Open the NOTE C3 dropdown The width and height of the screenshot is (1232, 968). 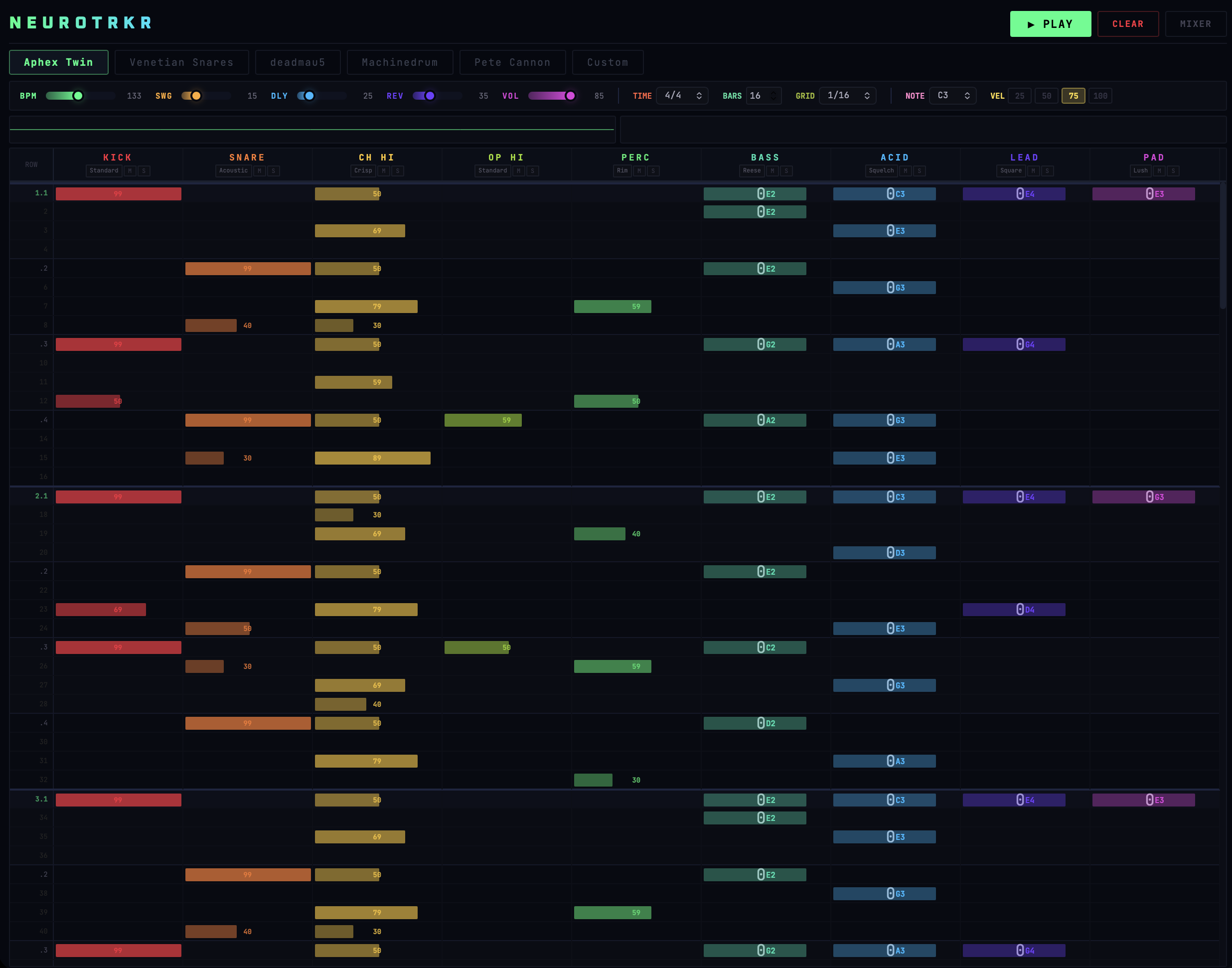click(952, 96)
